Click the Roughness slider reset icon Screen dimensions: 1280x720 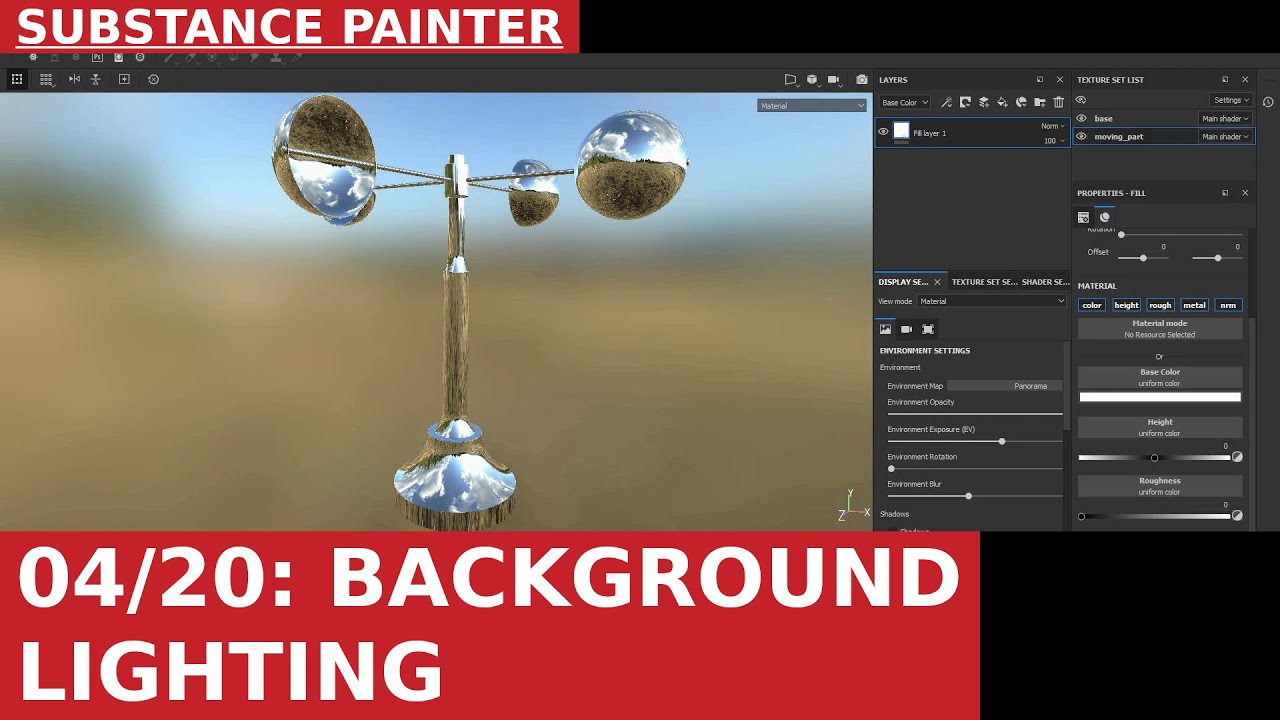pyautogui.click(x=1237, y=516)
